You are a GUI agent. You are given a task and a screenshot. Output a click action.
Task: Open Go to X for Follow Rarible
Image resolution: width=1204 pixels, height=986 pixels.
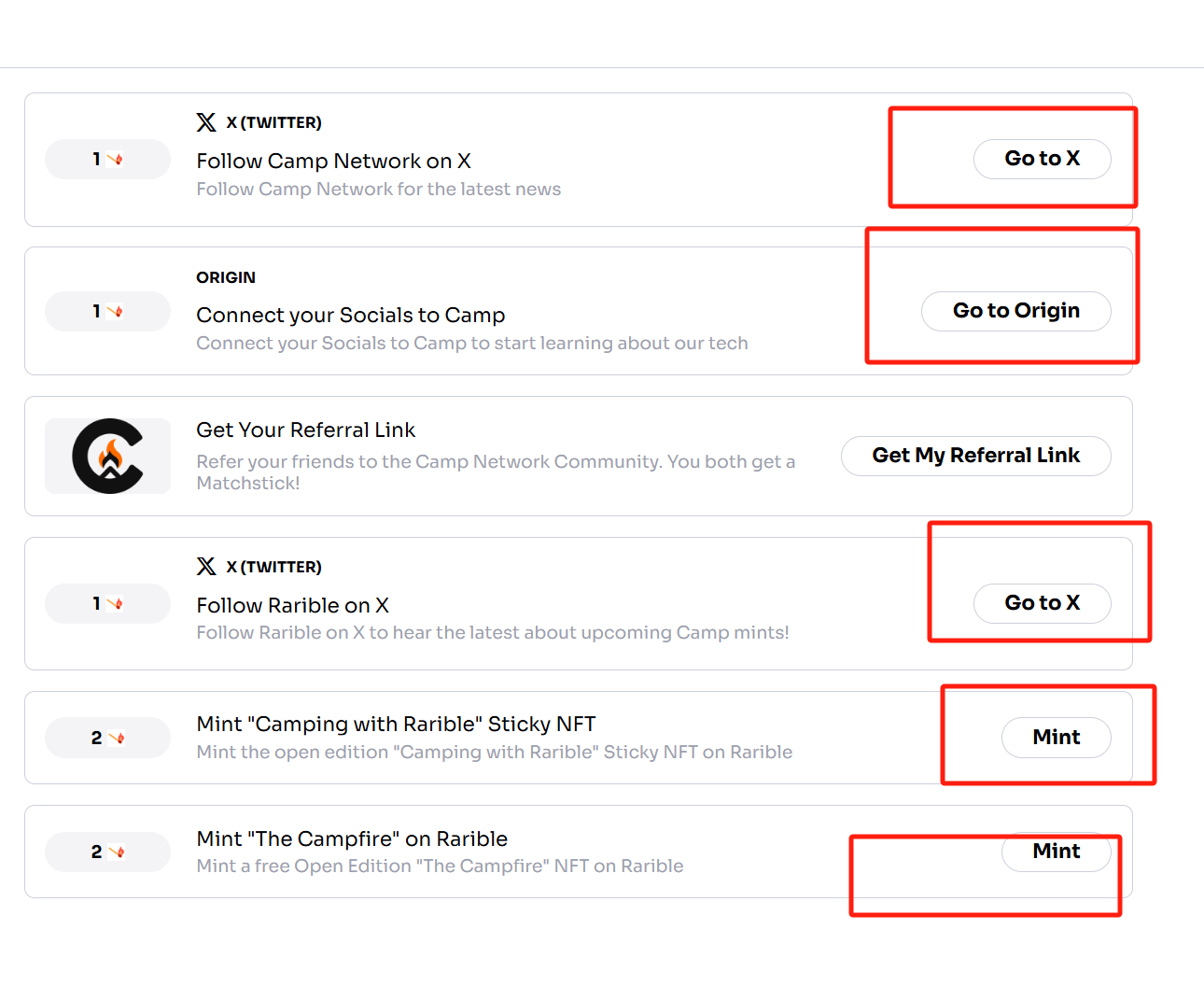[x=1043, y=603]
